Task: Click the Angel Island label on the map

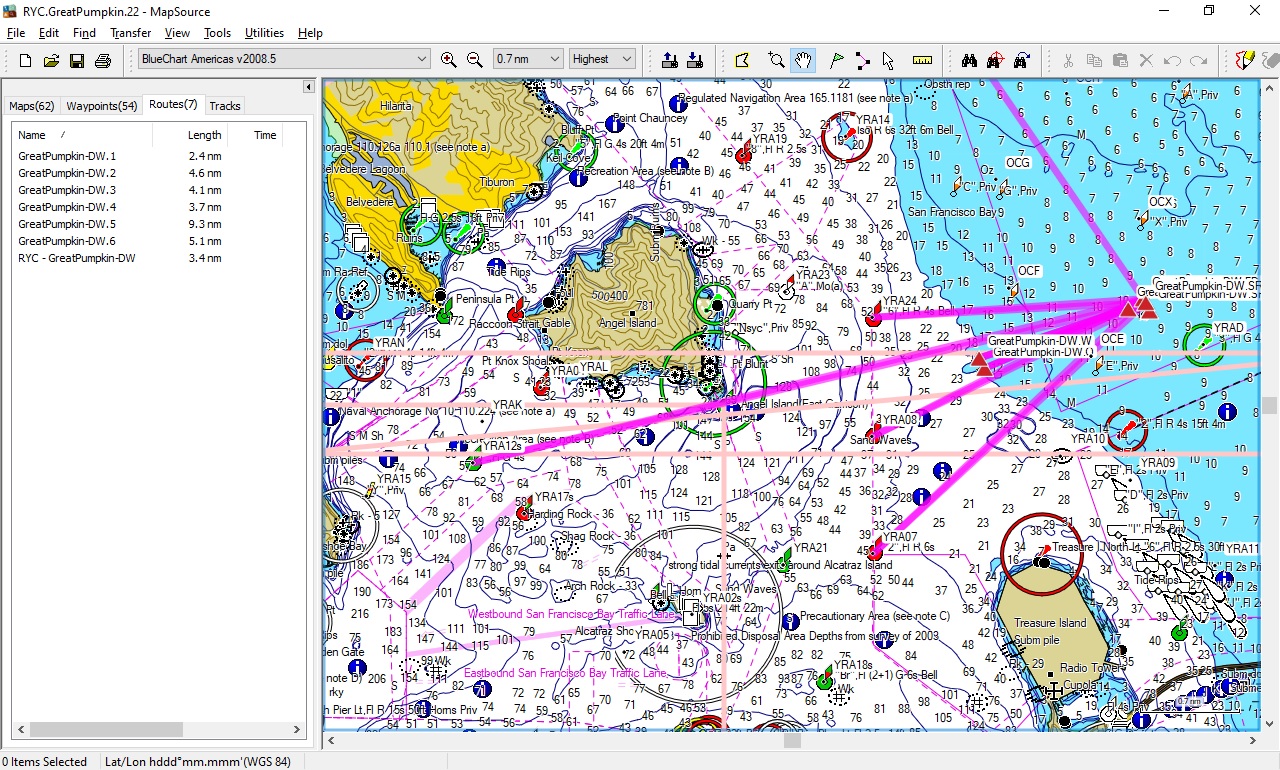Action: [629, 323]
